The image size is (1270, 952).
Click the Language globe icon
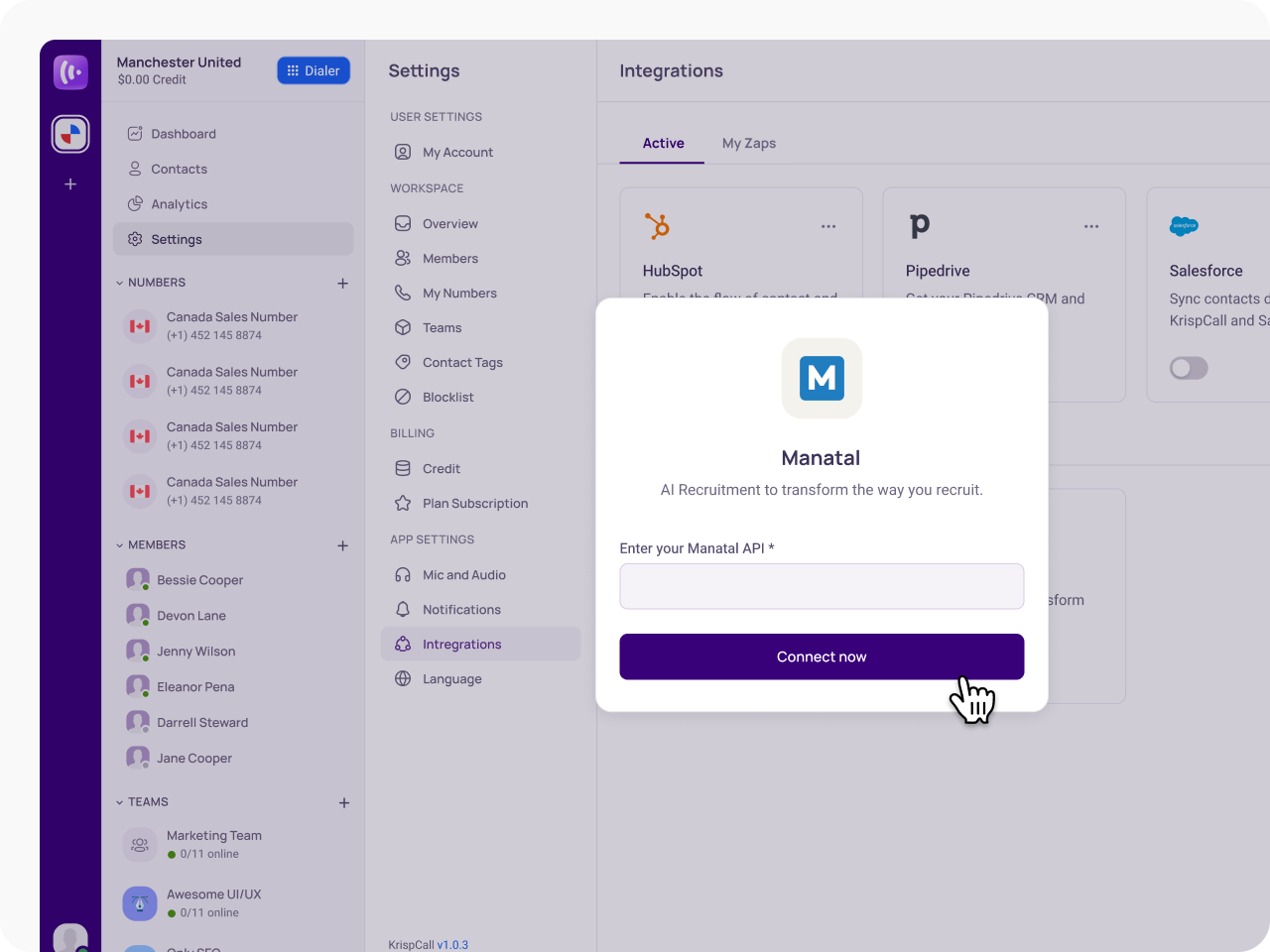coord(403,679)
